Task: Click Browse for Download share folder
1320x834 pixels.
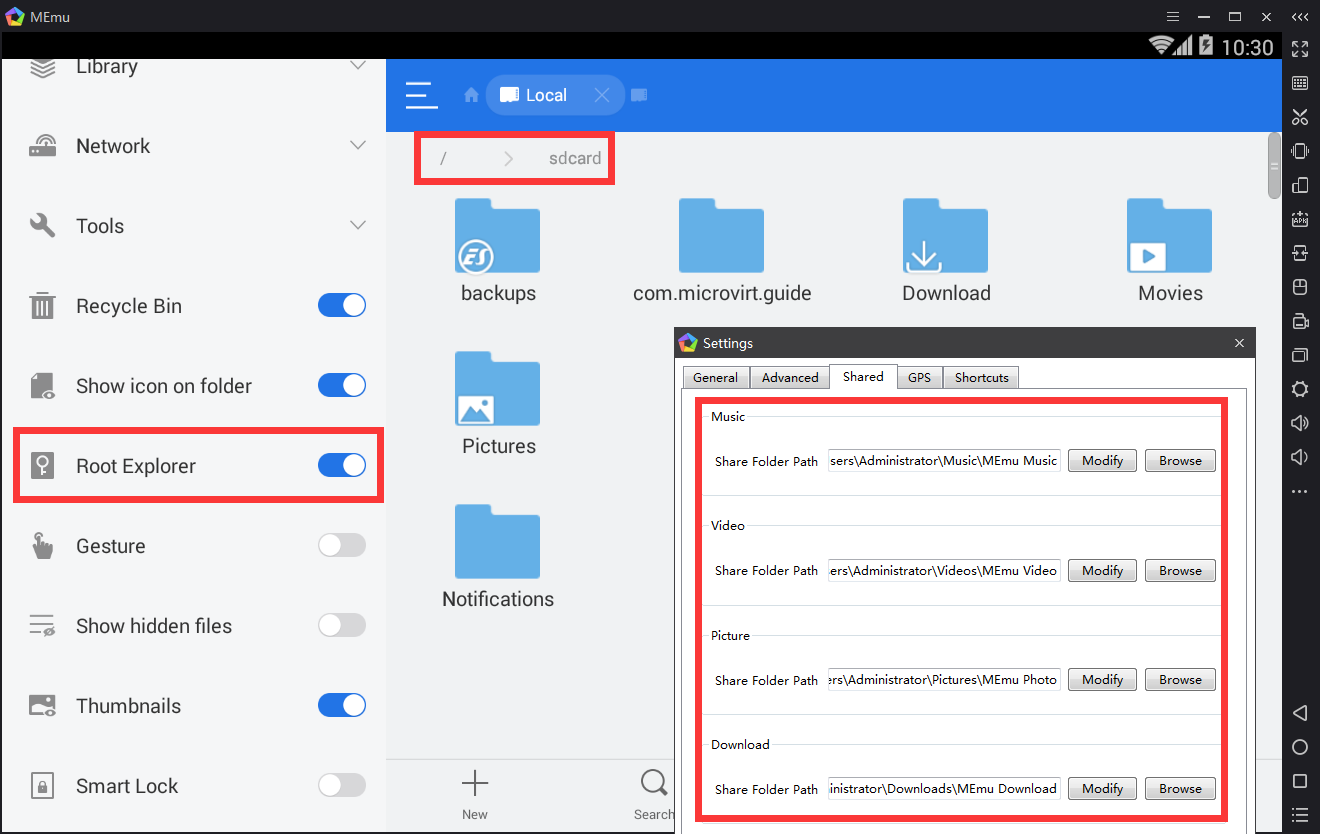Action: [1180, 789]
